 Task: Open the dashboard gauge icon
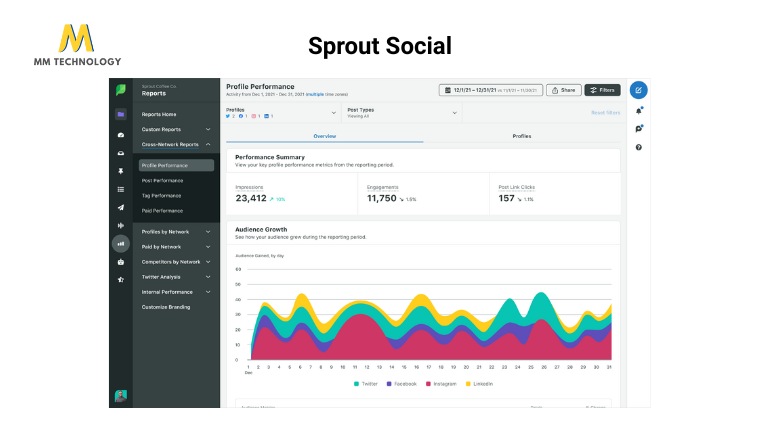tap(121, 135)
